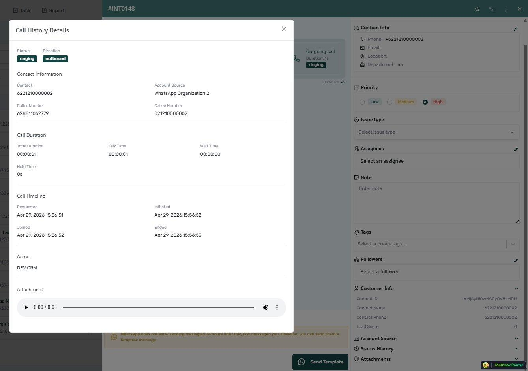Image resolution: width=528 pixels, height=371 pixels.
Task: Click the contact phone number in sidebar
Action: (x=404, y=39)
